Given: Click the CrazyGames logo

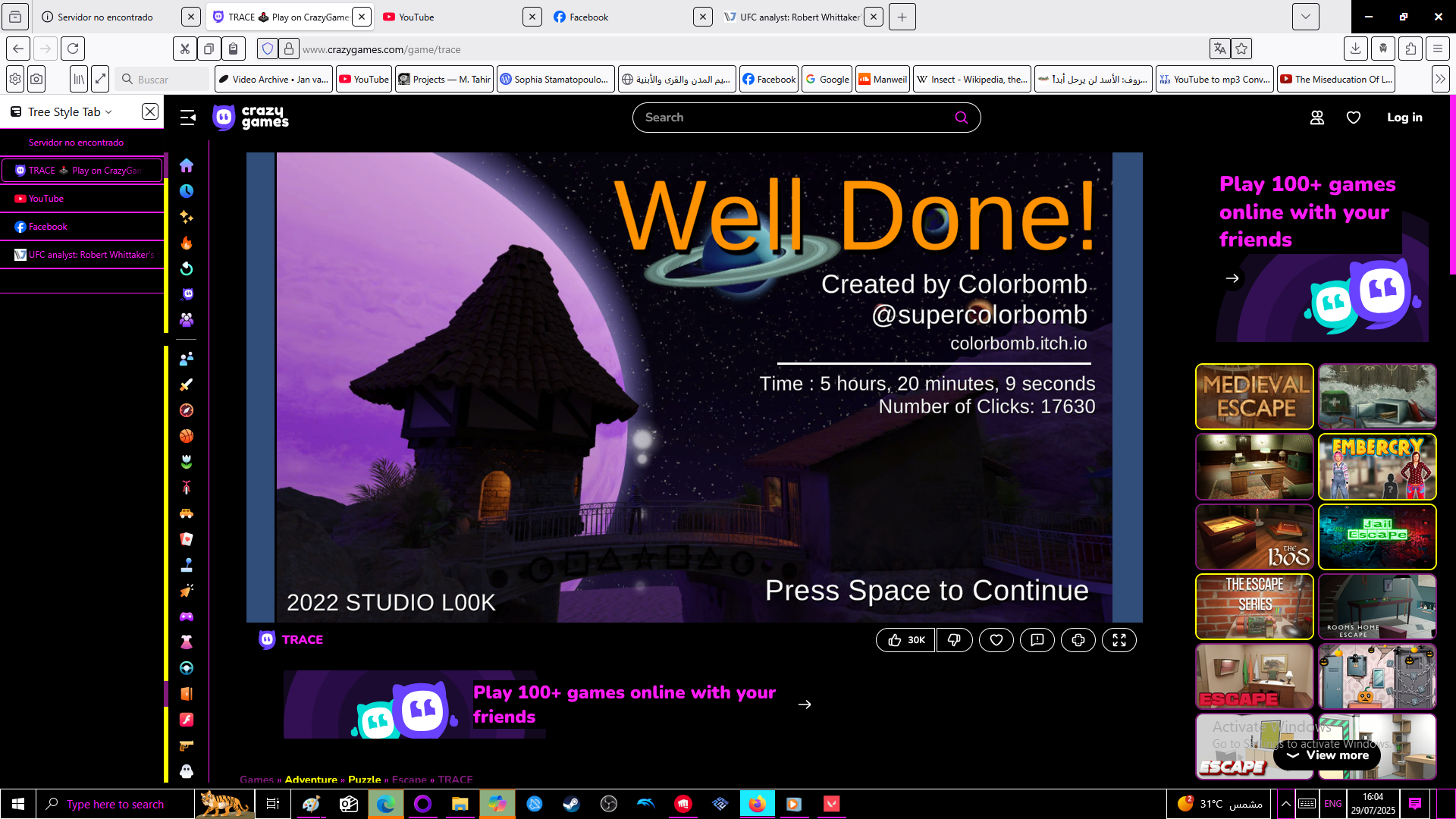Looking at the screenshot, I should pos(251,118).
